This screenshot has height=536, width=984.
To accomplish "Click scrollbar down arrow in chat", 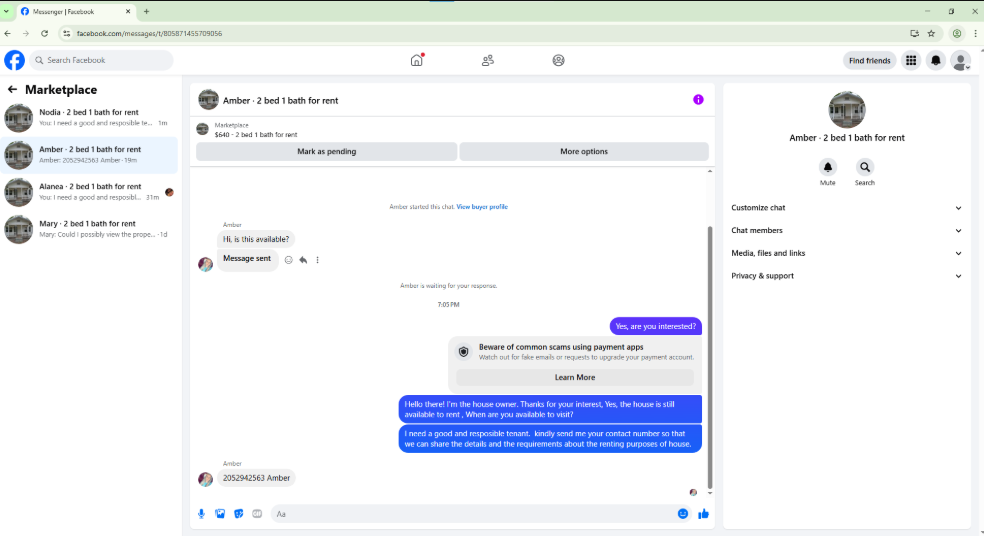I will click(x=710, y=493).
